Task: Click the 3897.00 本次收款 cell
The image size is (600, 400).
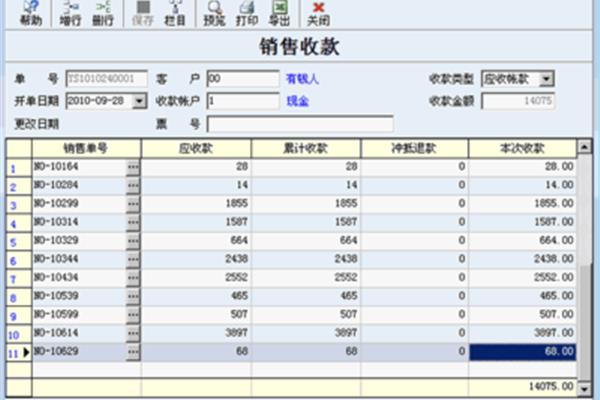Action: coord(522,333)
